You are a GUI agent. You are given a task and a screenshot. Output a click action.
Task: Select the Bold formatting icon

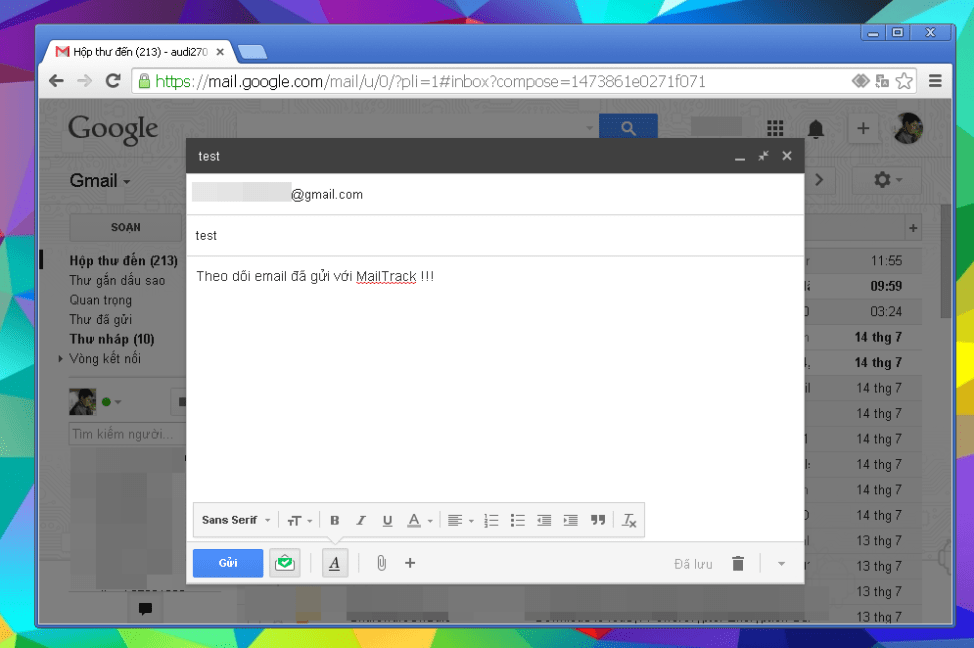pos(334,520)
